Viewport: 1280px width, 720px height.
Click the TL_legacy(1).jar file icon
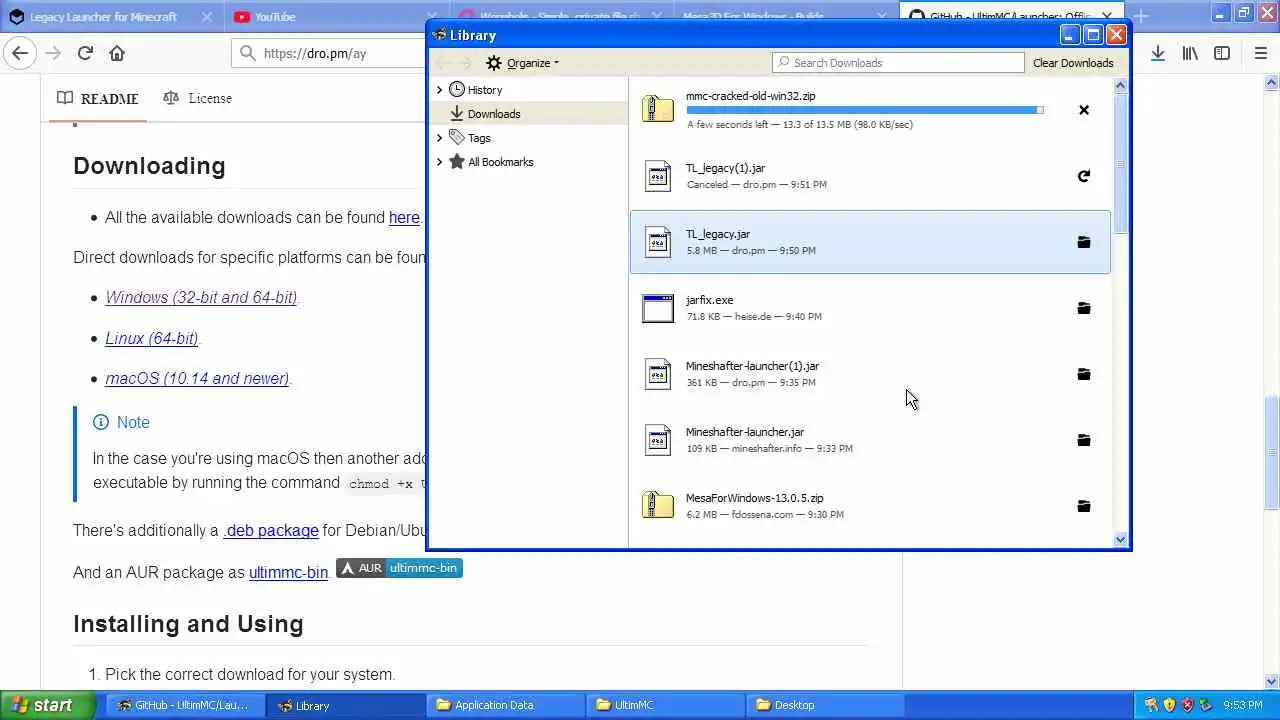point(658,175)
